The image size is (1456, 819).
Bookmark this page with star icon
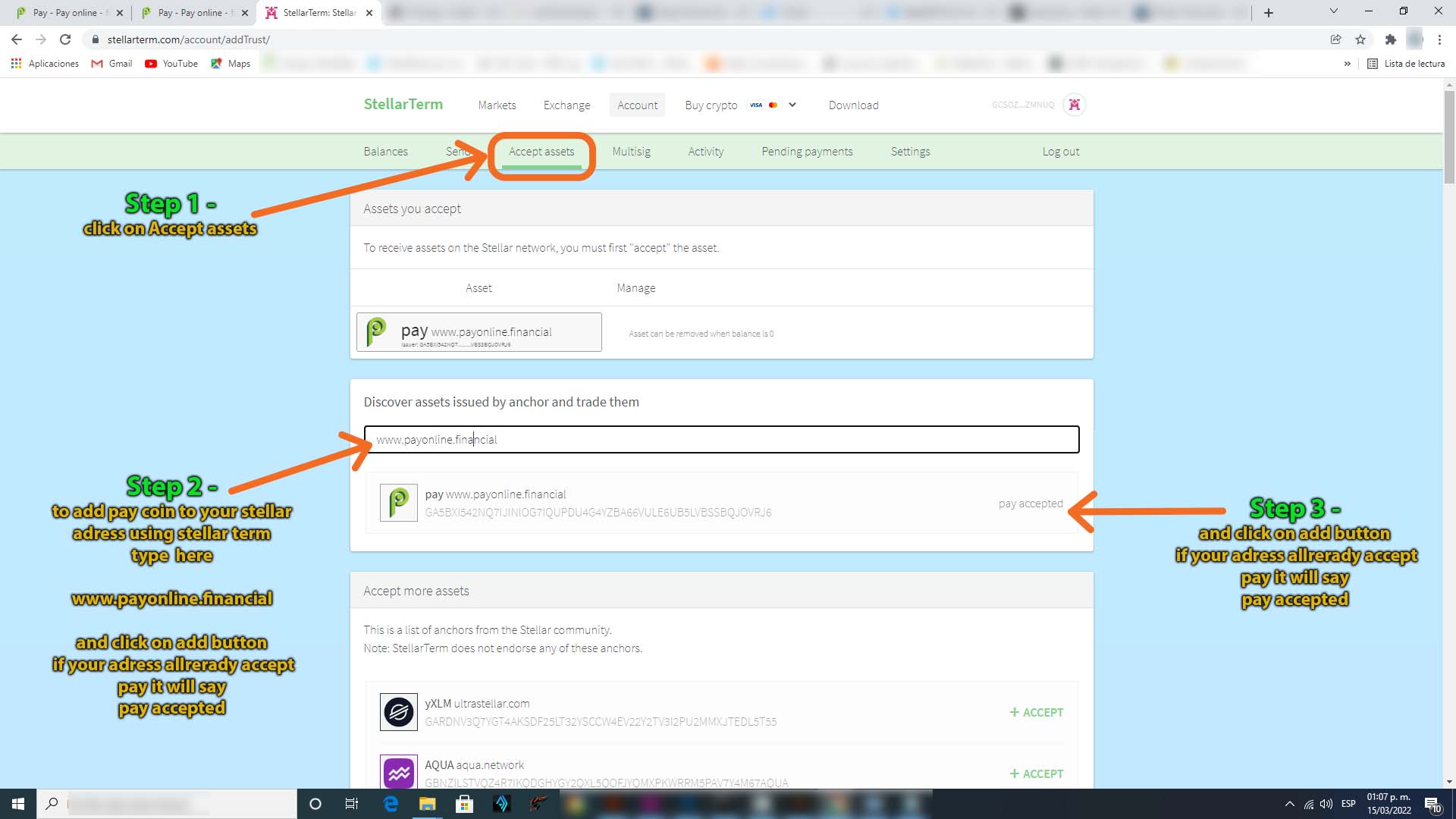tap(1360, 39)
